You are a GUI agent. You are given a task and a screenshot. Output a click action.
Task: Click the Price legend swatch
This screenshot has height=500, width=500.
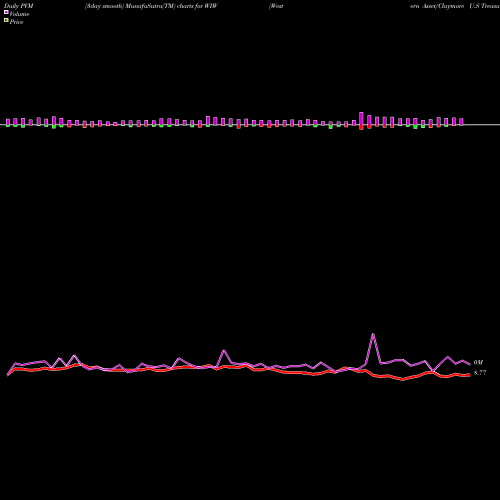click(6, 20)
